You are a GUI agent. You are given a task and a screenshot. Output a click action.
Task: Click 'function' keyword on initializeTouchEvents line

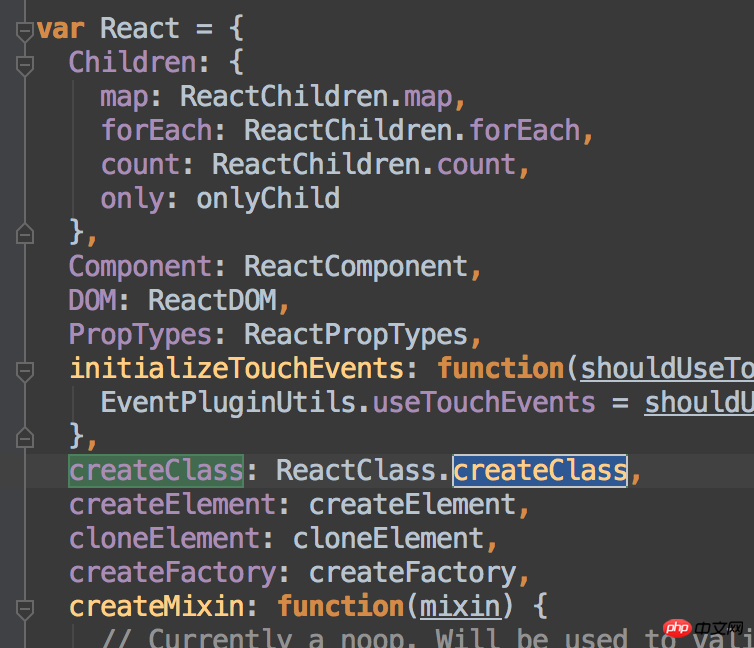pos(501,369)
